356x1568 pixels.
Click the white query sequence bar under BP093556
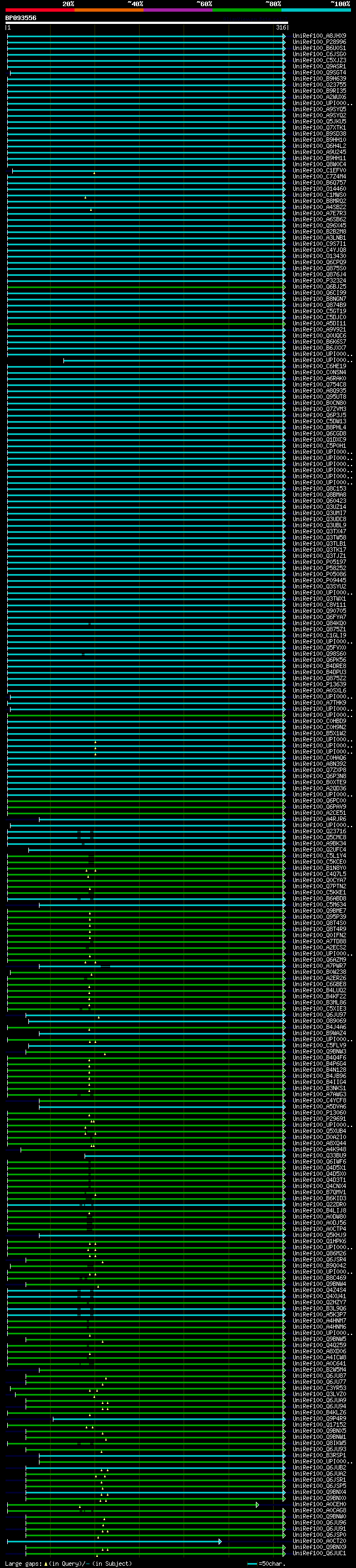tap(147, 23)
